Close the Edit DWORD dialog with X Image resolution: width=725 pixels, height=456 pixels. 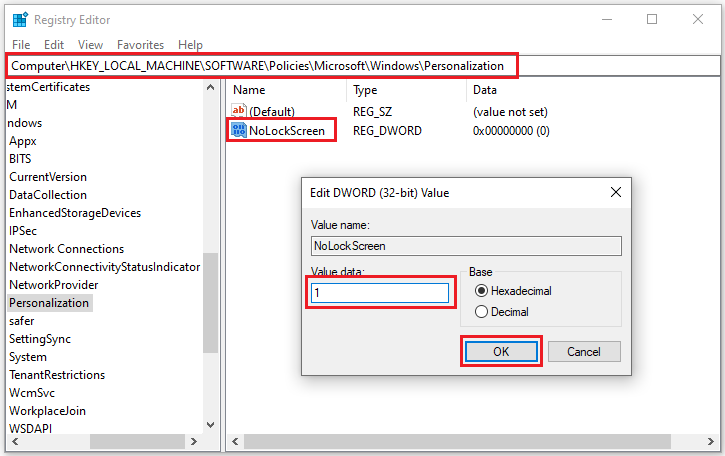click(615, 192)
